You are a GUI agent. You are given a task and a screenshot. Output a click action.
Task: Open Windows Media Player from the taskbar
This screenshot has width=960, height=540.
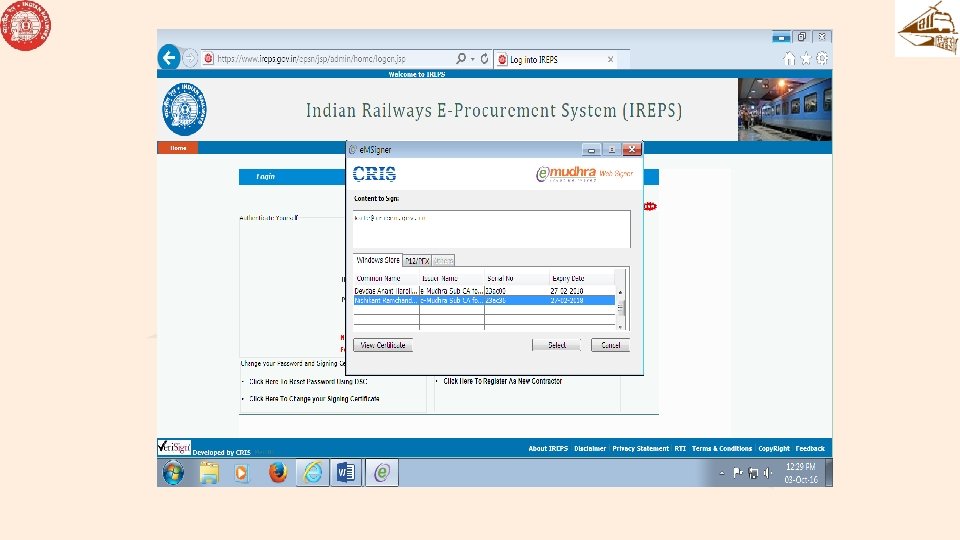click(x=241, y=473)
